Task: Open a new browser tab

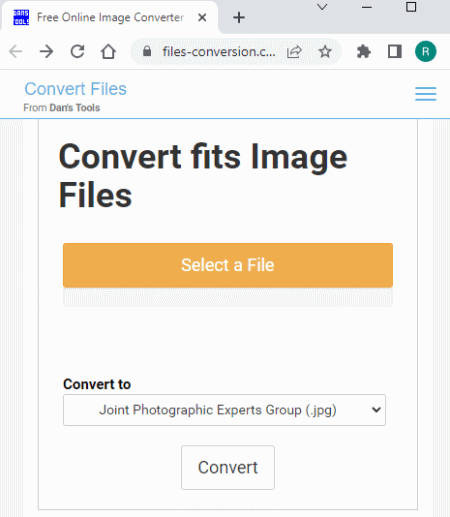Action: click(239, 17)
